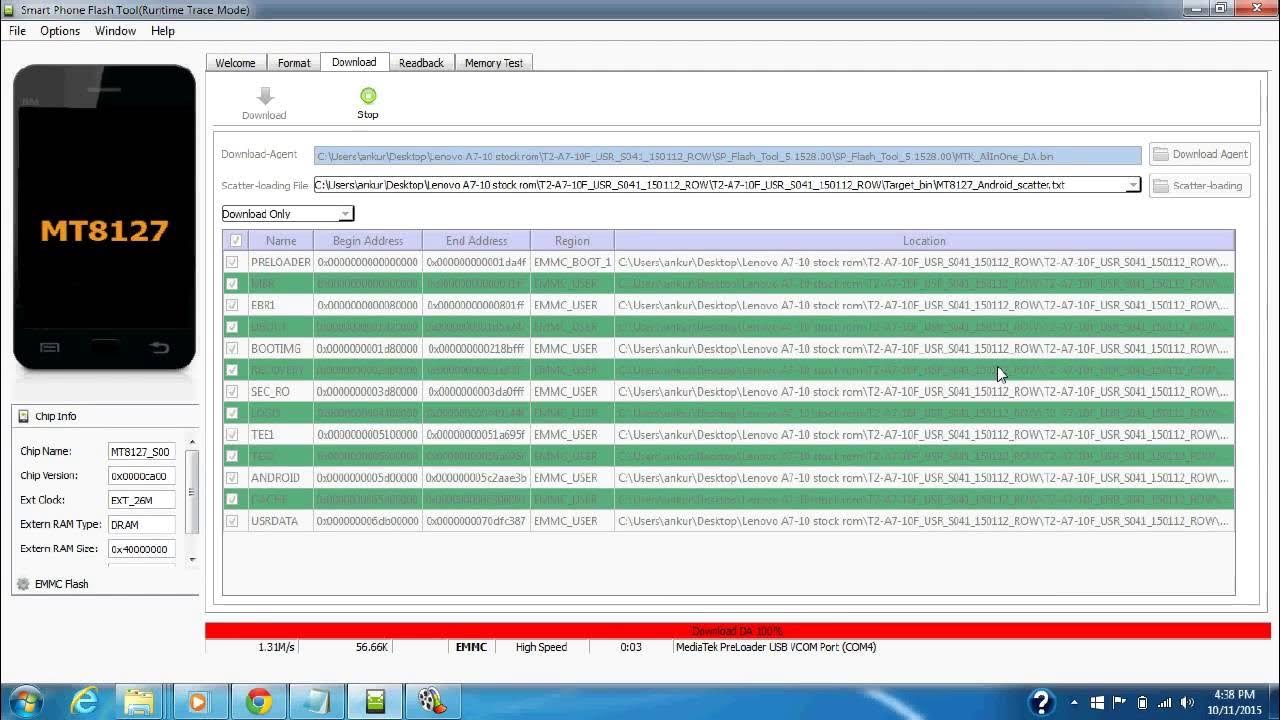Click the USRDATA end address 0x0000000070dfc387

(476, 521)
